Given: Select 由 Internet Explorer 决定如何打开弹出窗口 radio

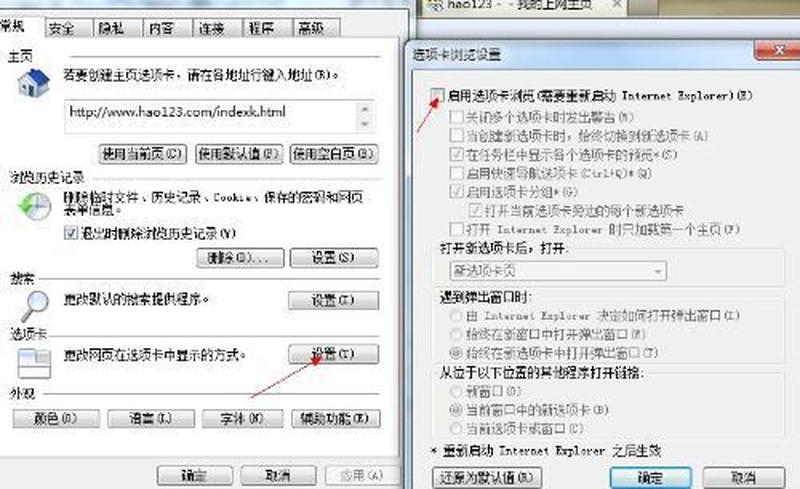Looking at the screenshot, I should pos(456,316).
